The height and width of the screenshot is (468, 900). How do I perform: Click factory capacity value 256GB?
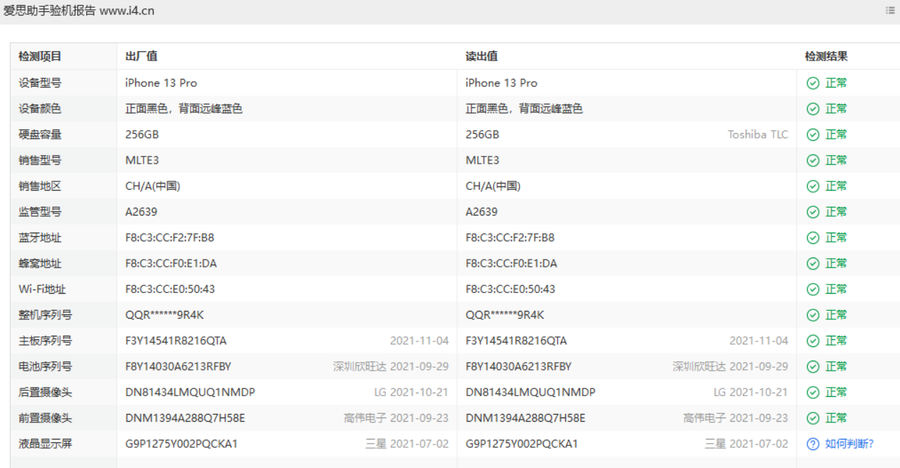[142, 134]
